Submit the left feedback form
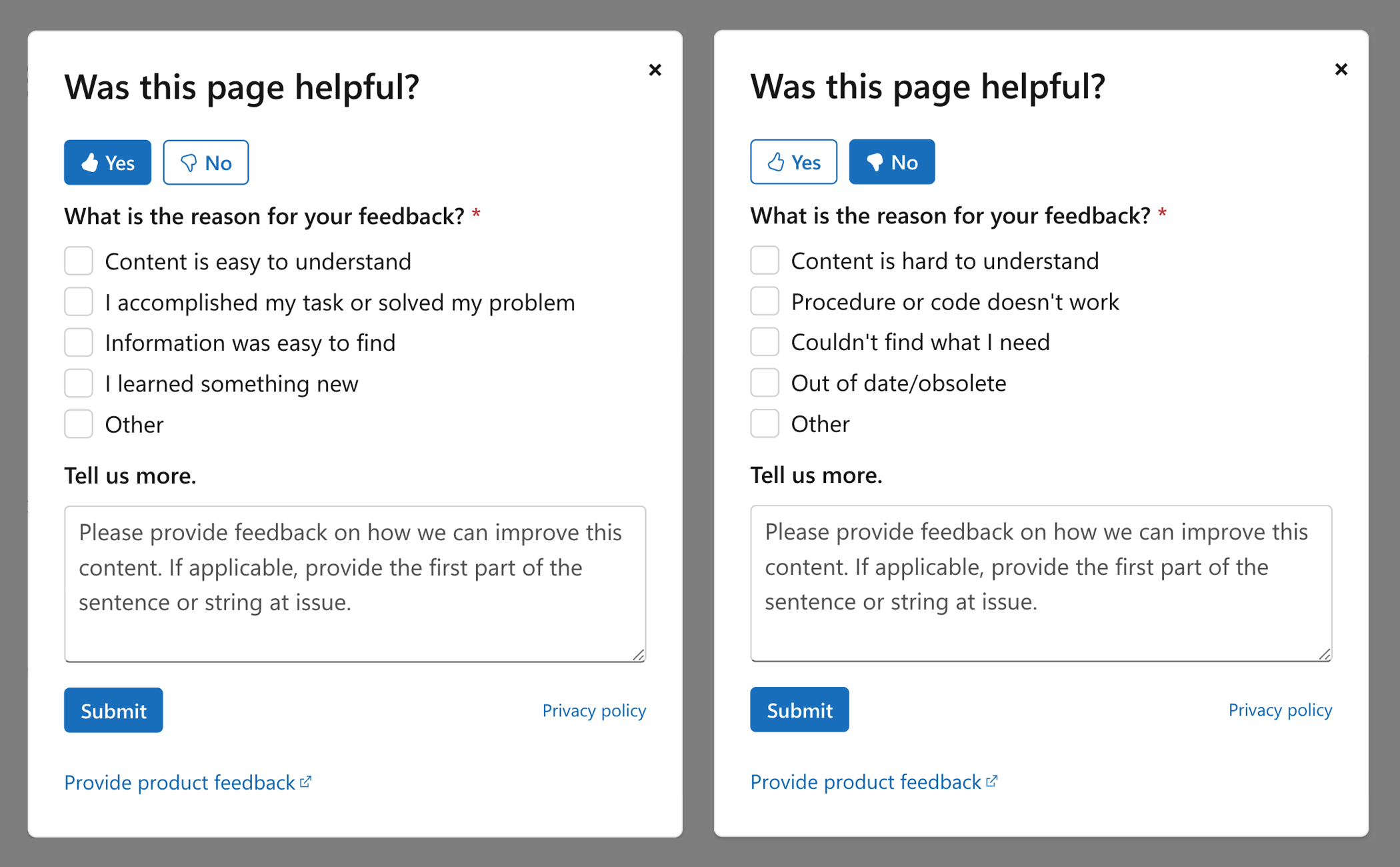 (113, 710)
